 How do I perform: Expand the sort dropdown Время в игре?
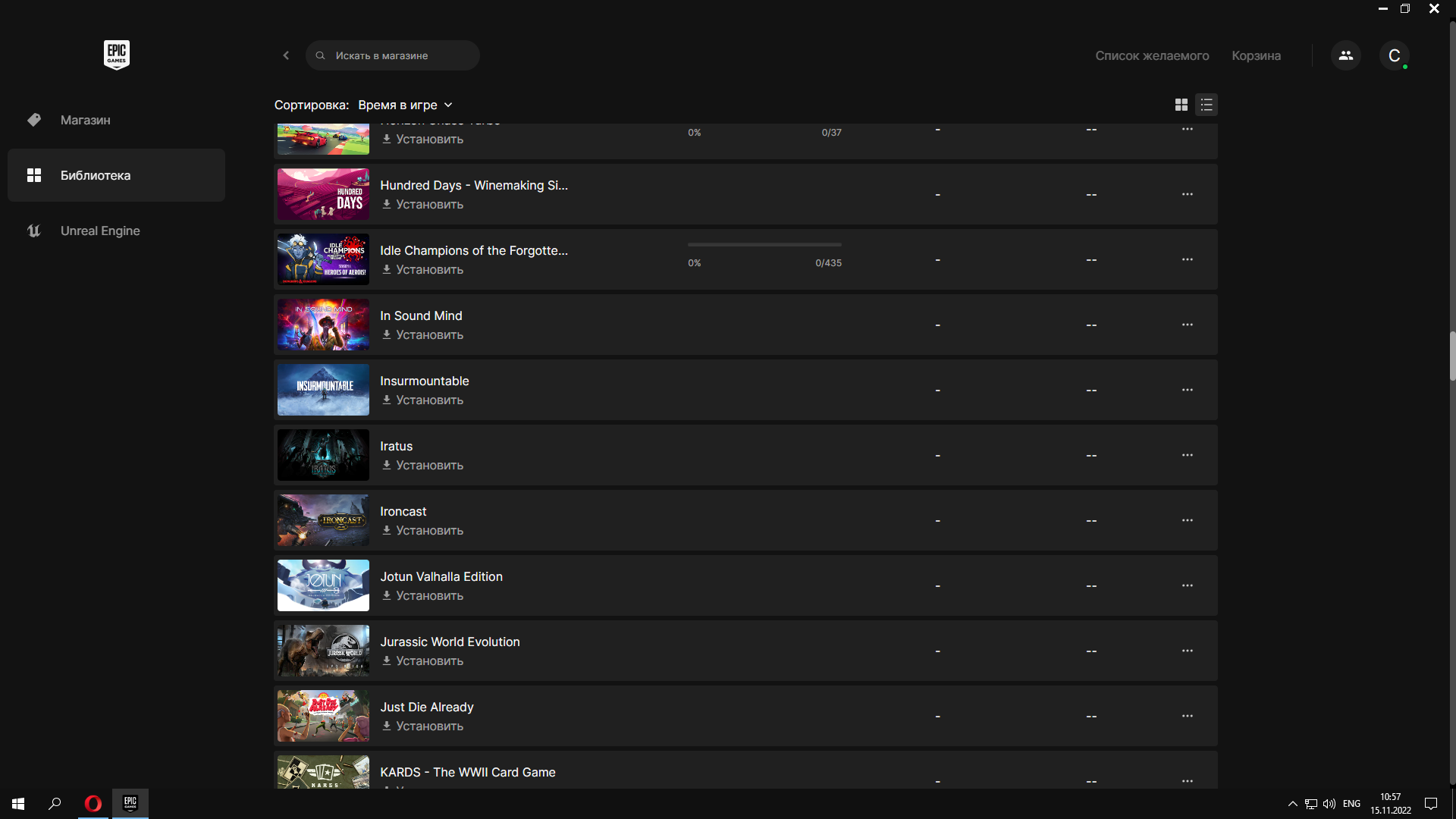pyautogui.click(x=406, y=105)
